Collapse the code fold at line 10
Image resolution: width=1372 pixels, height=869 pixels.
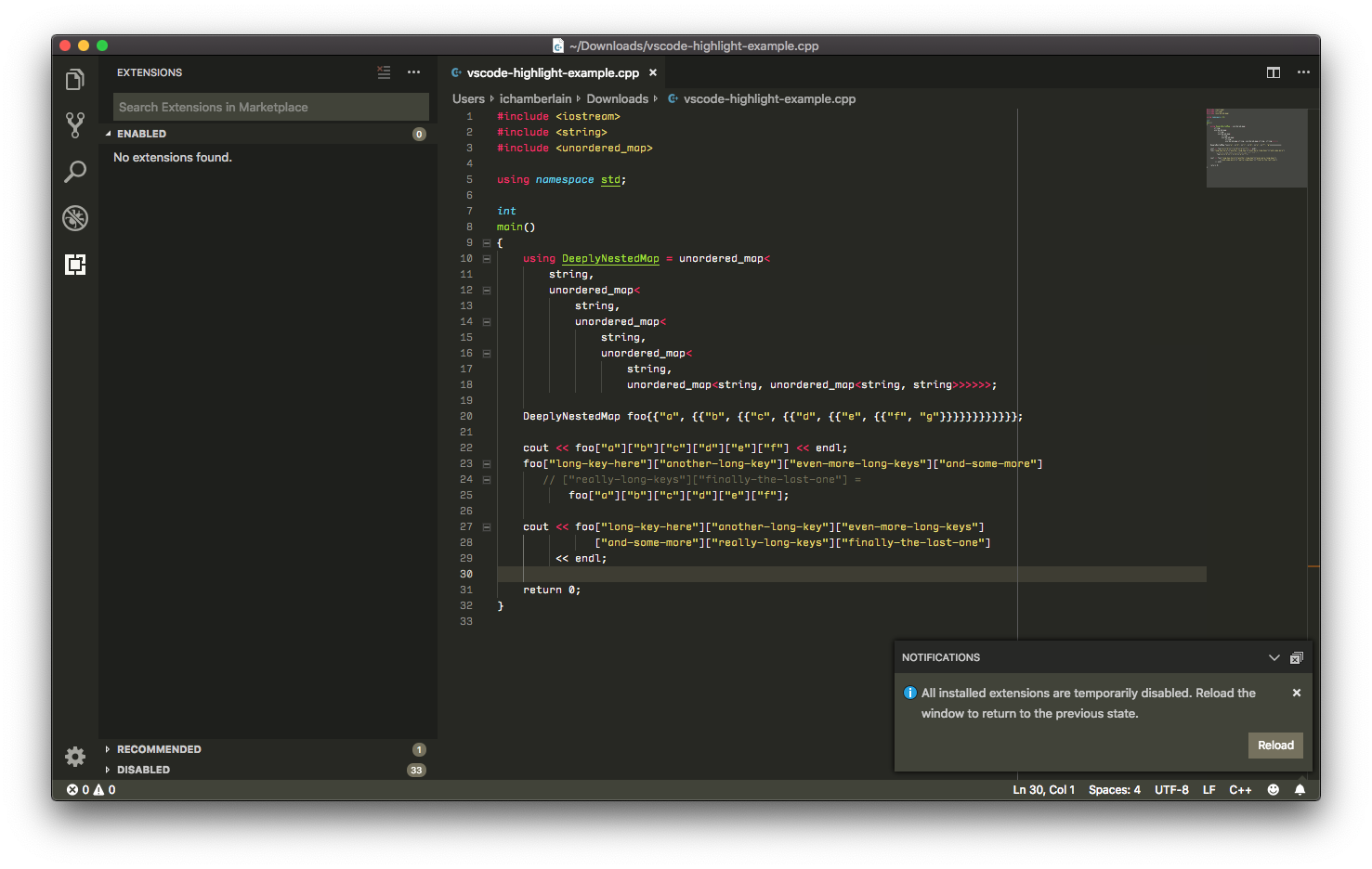tap(487, 258)
